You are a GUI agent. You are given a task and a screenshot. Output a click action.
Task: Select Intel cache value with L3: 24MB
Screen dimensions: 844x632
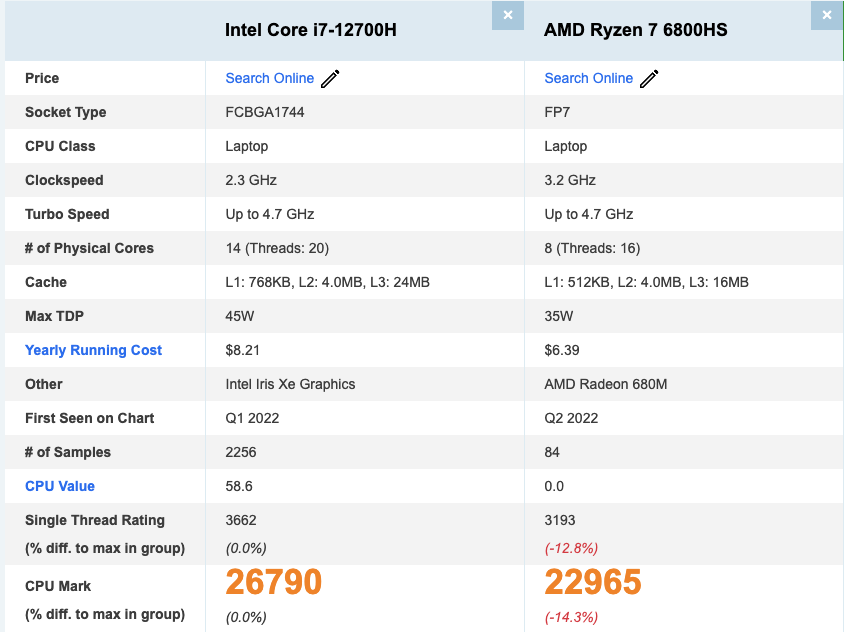pos(327,282)
